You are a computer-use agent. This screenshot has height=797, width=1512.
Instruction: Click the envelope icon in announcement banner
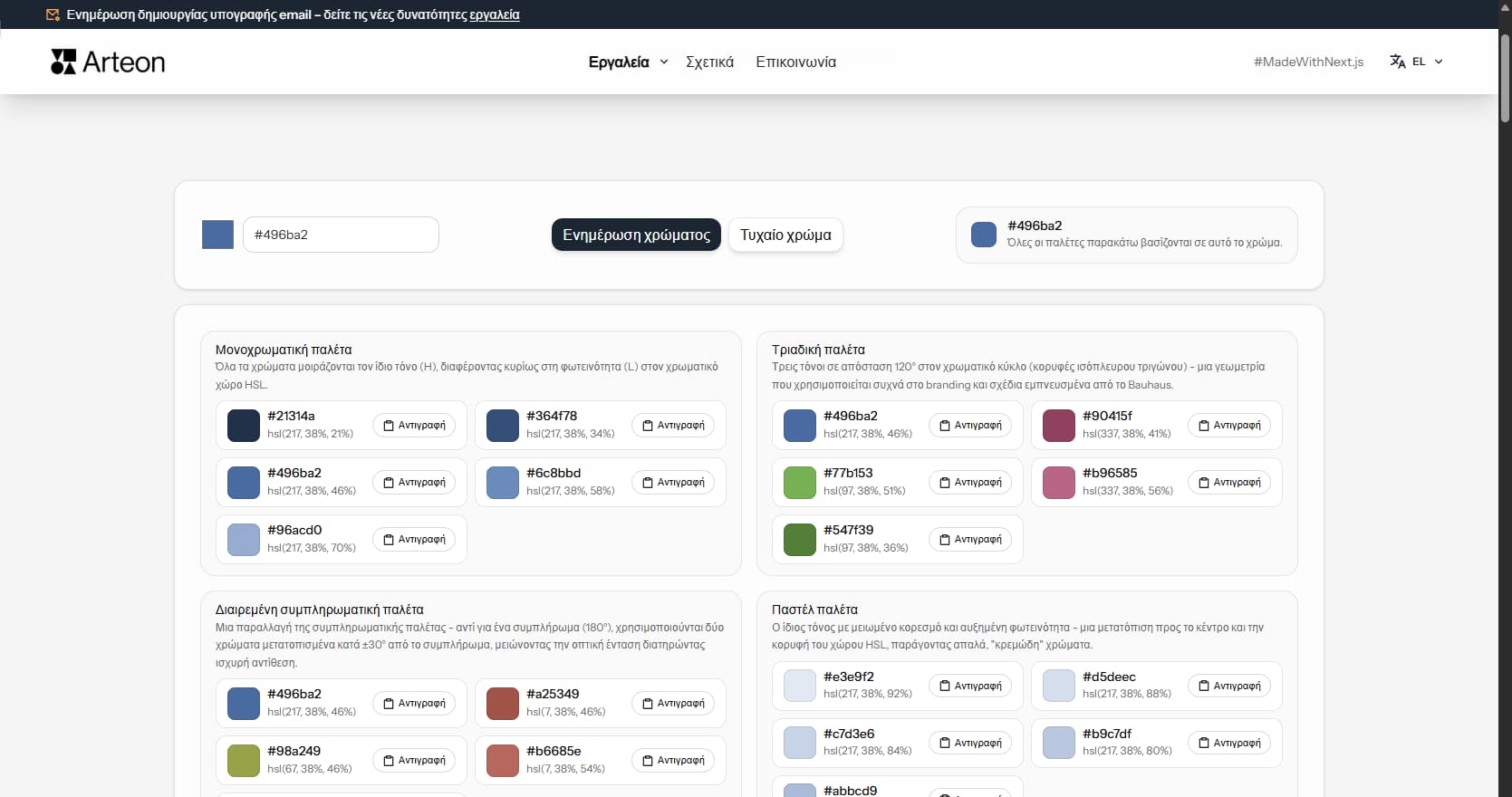coord(53,14)
